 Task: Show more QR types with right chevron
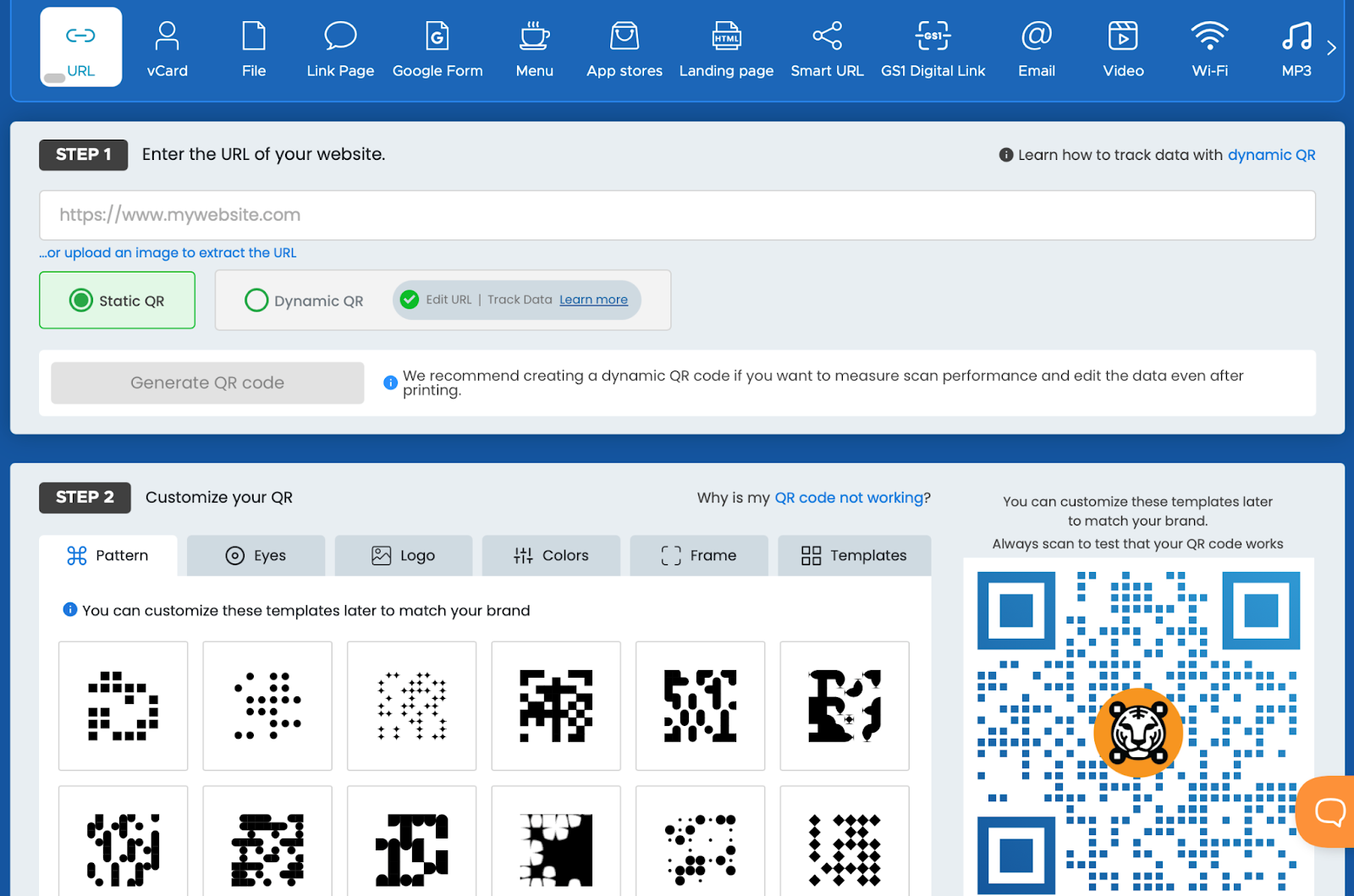coord(1332,47)
